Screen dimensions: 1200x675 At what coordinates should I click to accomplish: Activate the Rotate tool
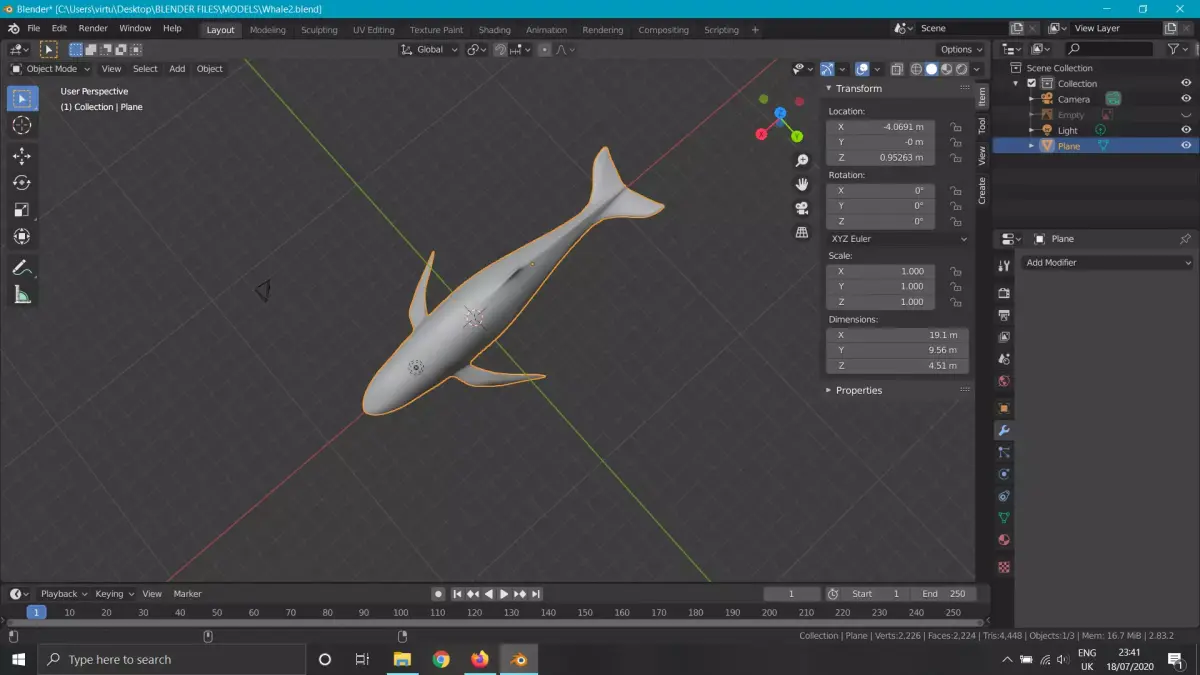tap(22, 183)
